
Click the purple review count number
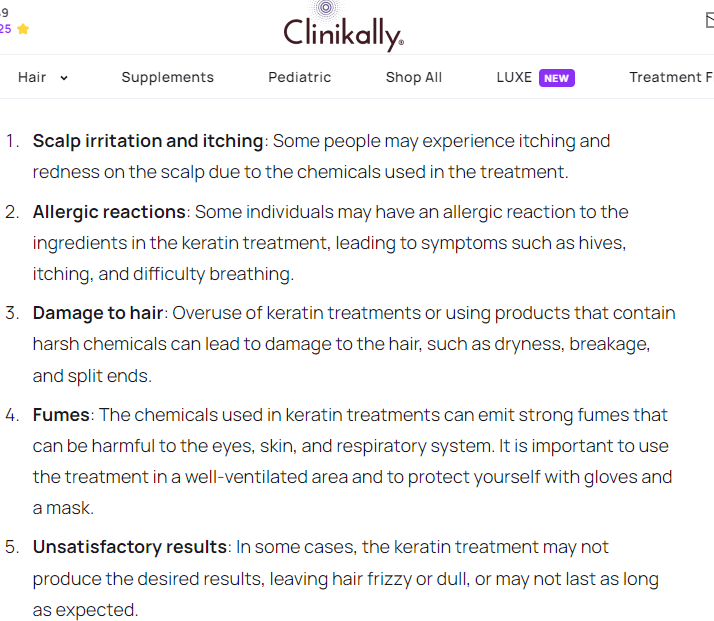tap(5, 29)
